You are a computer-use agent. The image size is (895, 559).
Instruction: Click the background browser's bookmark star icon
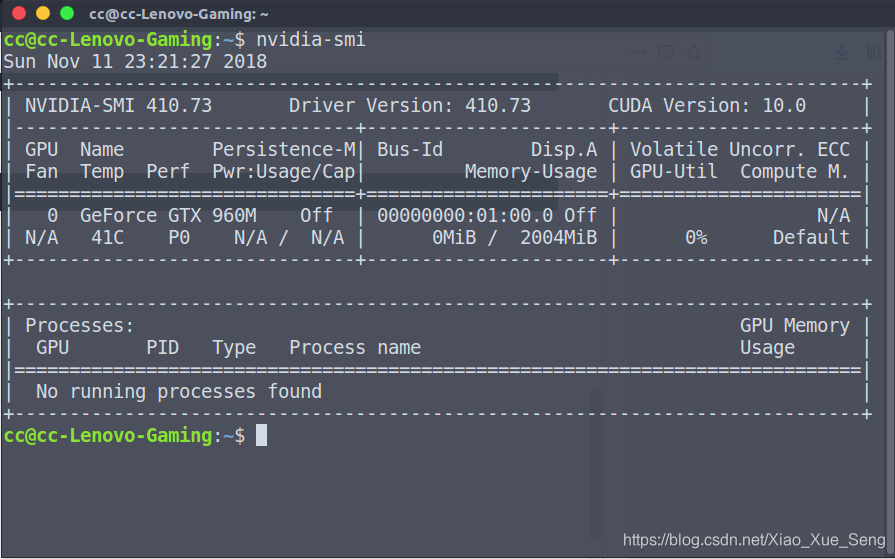(694, 53)
